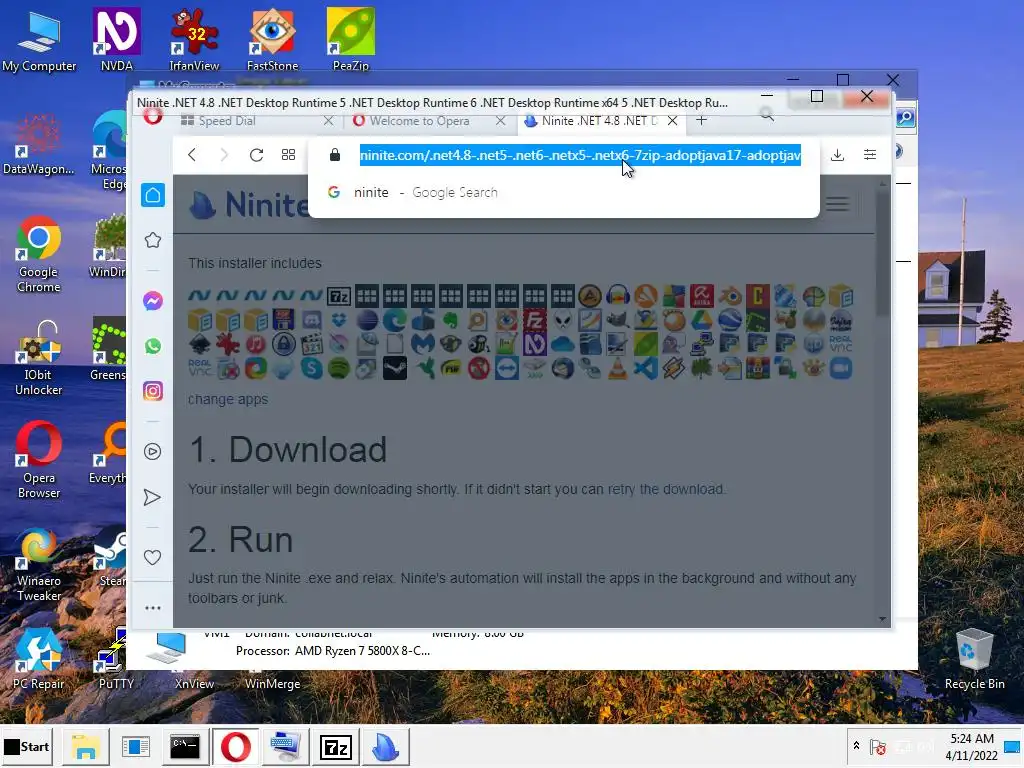Open 7-Zip from the taskbar
Image resolution: width=1024 pixels, height=768 pixels.
[x=336, y=746]
